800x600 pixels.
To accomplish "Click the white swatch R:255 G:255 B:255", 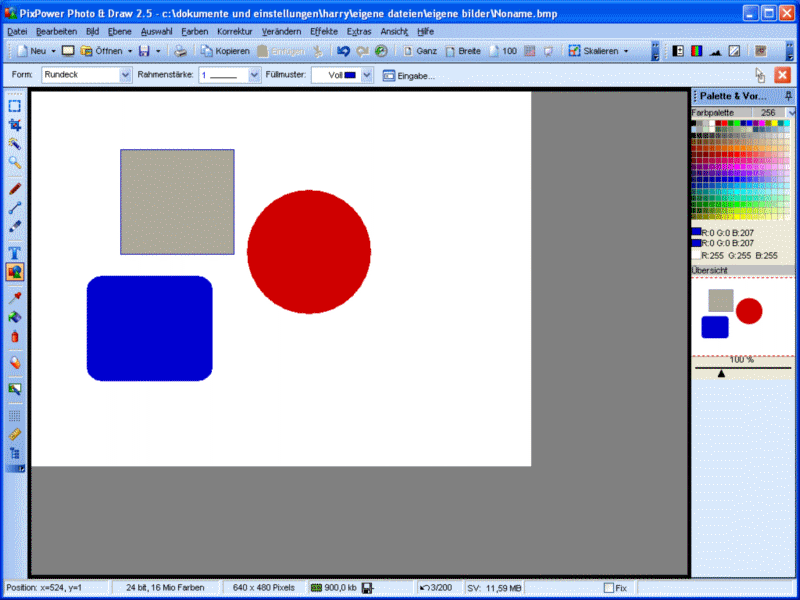I will pyautogui.click(x=696, y=255).
